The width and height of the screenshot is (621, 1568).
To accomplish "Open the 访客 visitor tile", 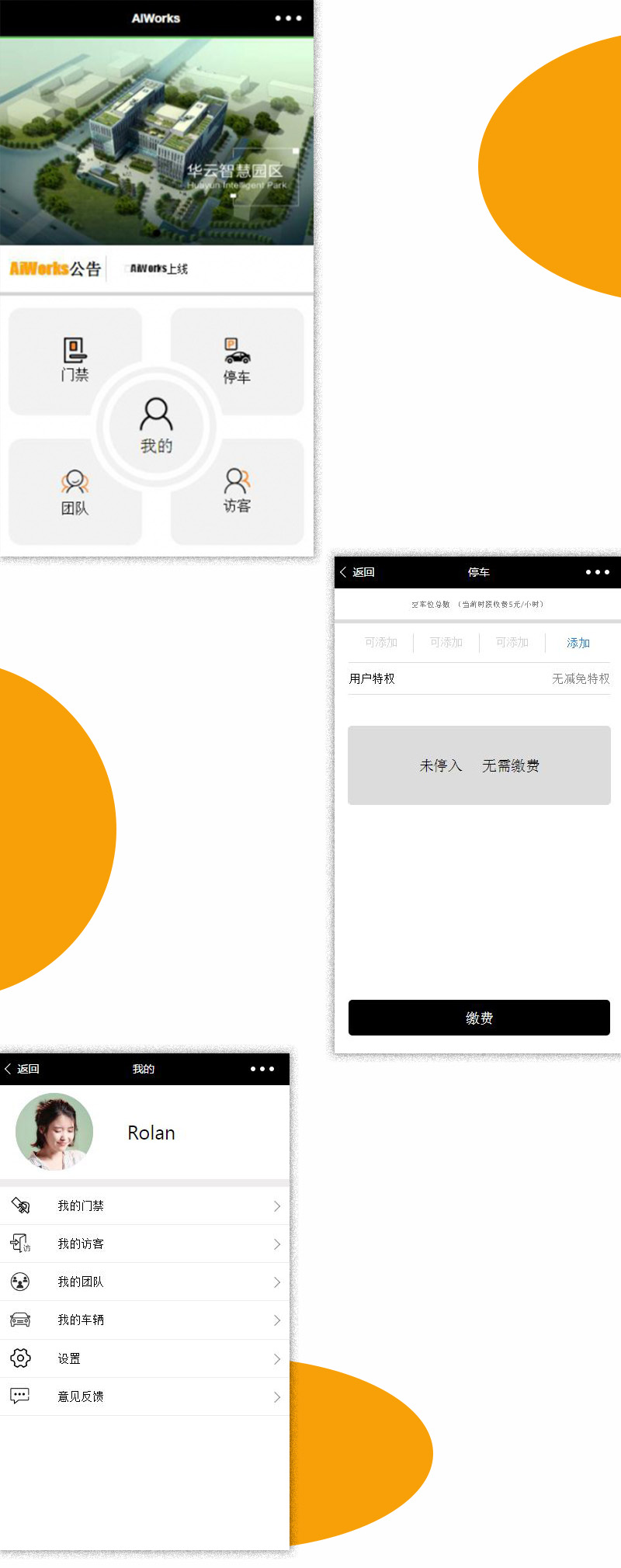I will point(237,492).
